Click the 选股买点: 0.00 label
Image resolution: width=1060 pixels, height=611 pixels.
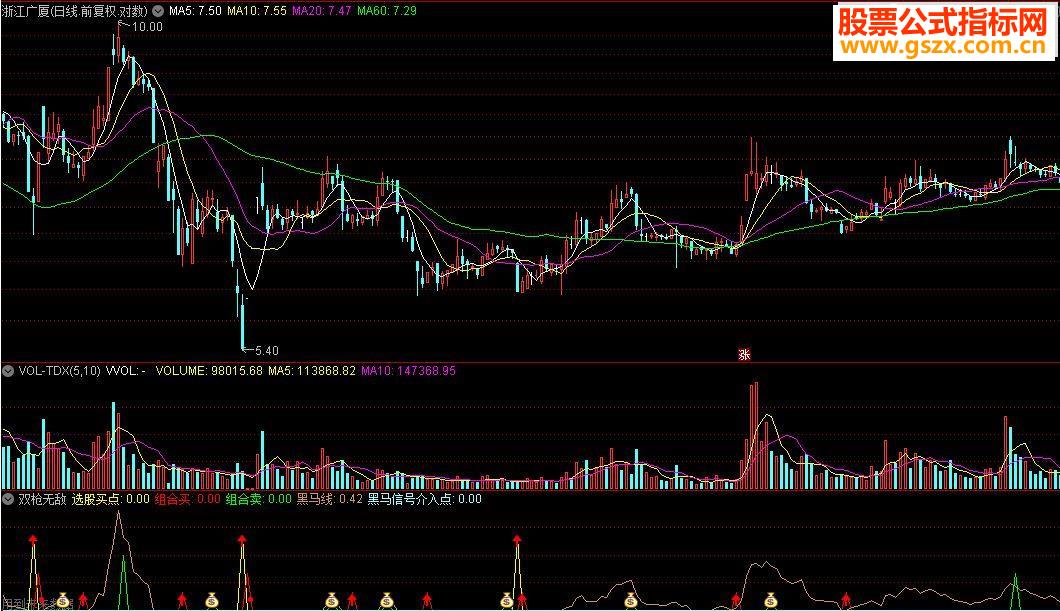[111, 499]
